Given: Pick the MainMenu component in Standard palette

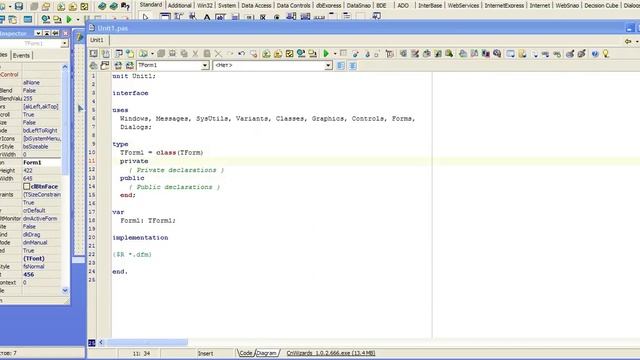Looking at the screenshot, I should click(178, 17).
